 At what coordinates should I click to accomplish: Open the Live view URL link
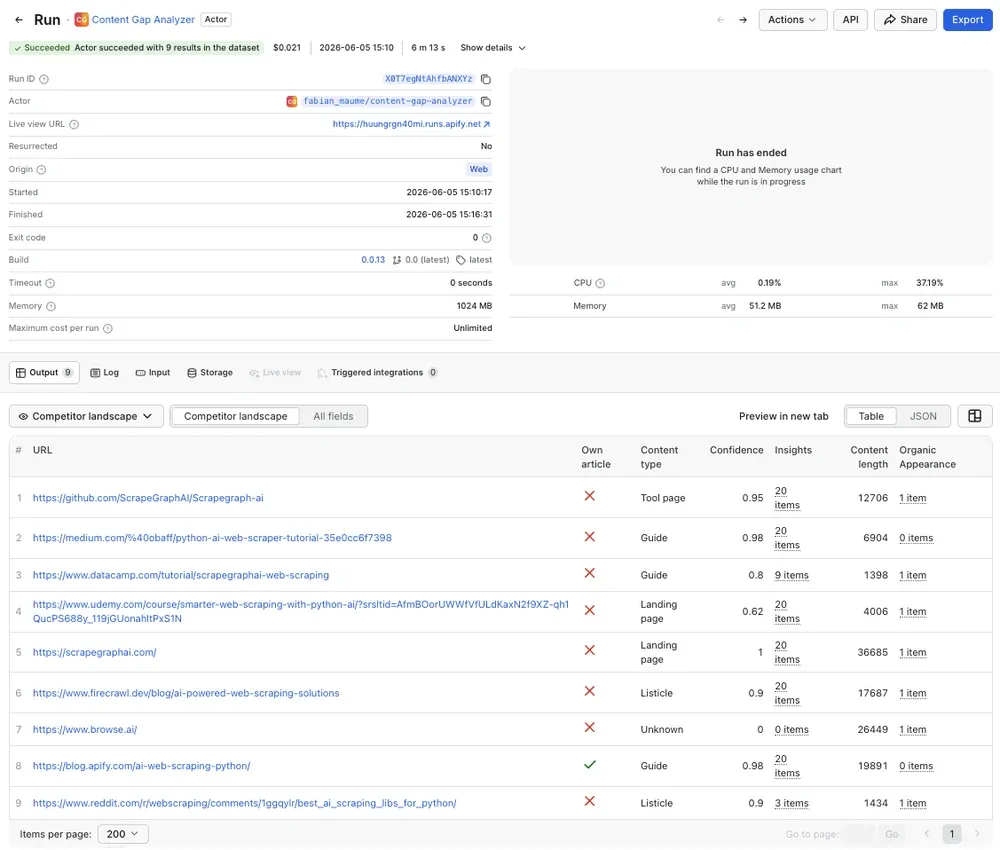[x=411, y=124]
